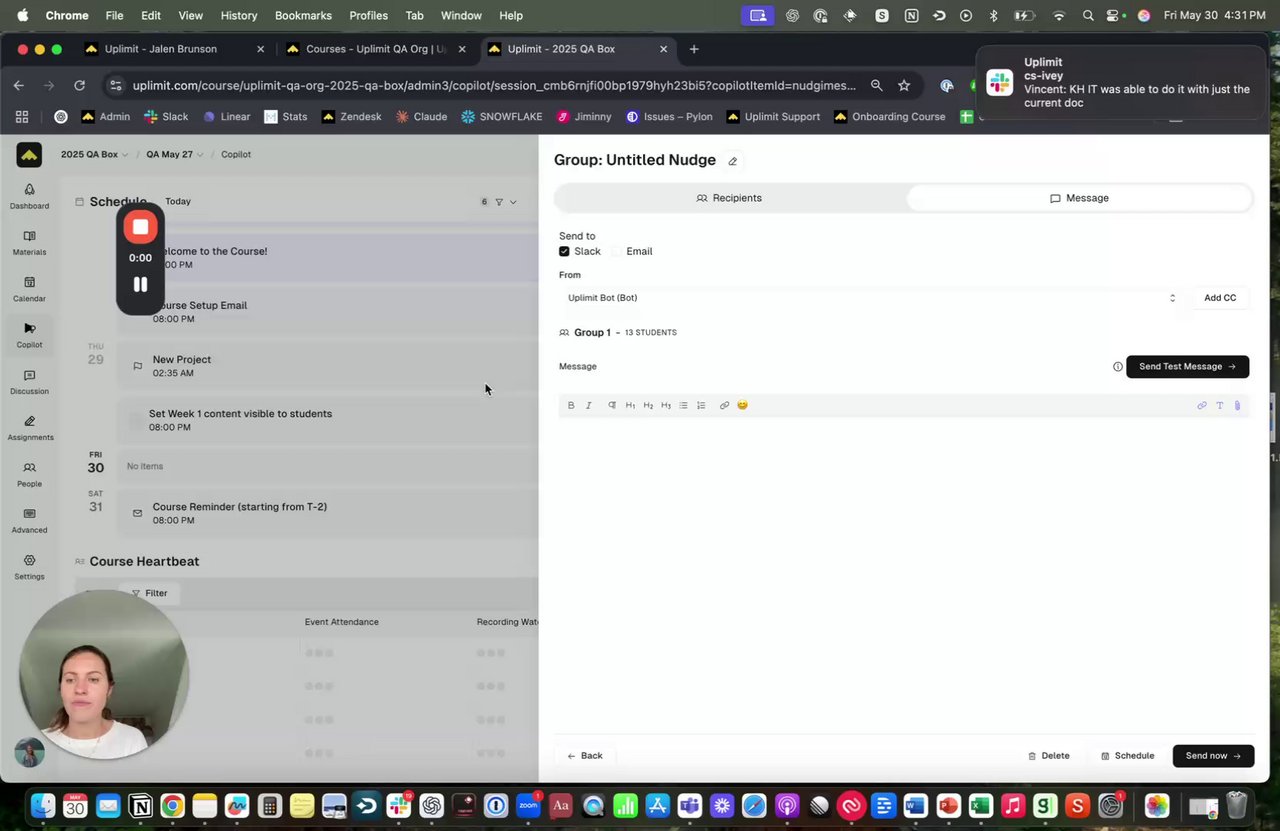Click the blue T text icon
This screenshot has width=1280, height=831.
(1219, 405)
